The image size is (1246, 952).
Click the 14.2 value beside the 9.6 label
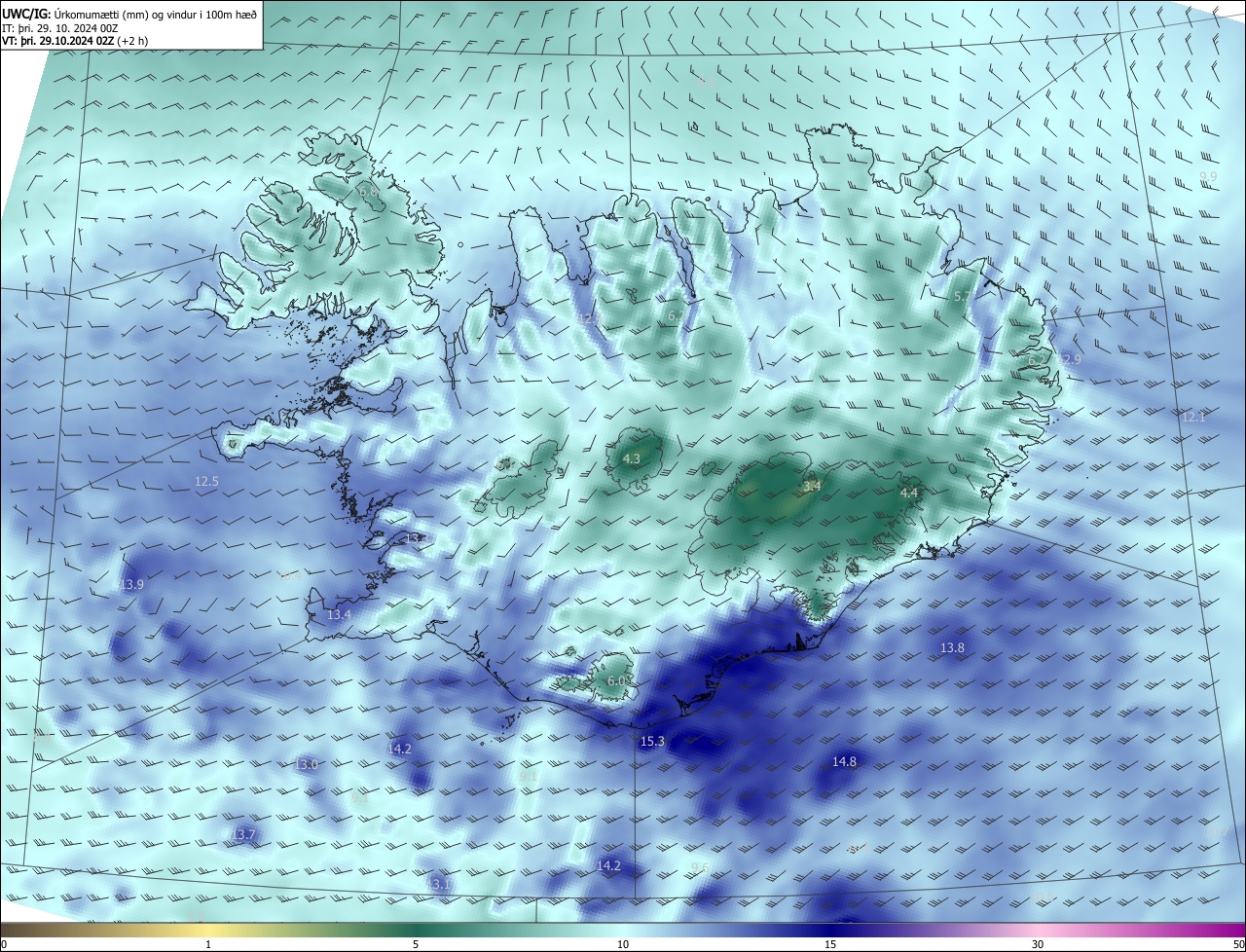(608, 864)
